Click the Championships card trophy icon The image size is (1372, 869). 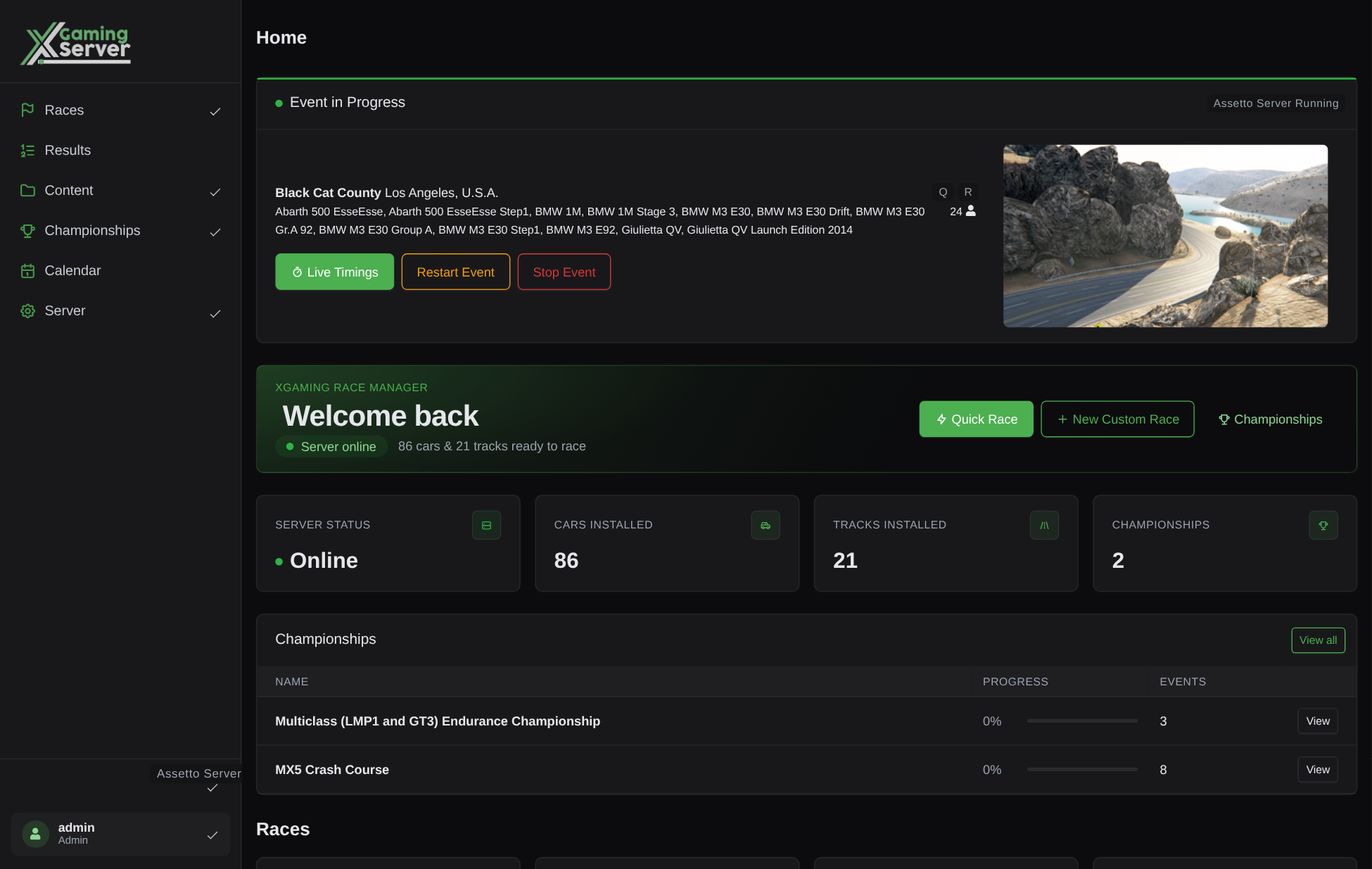[1323, 525]
